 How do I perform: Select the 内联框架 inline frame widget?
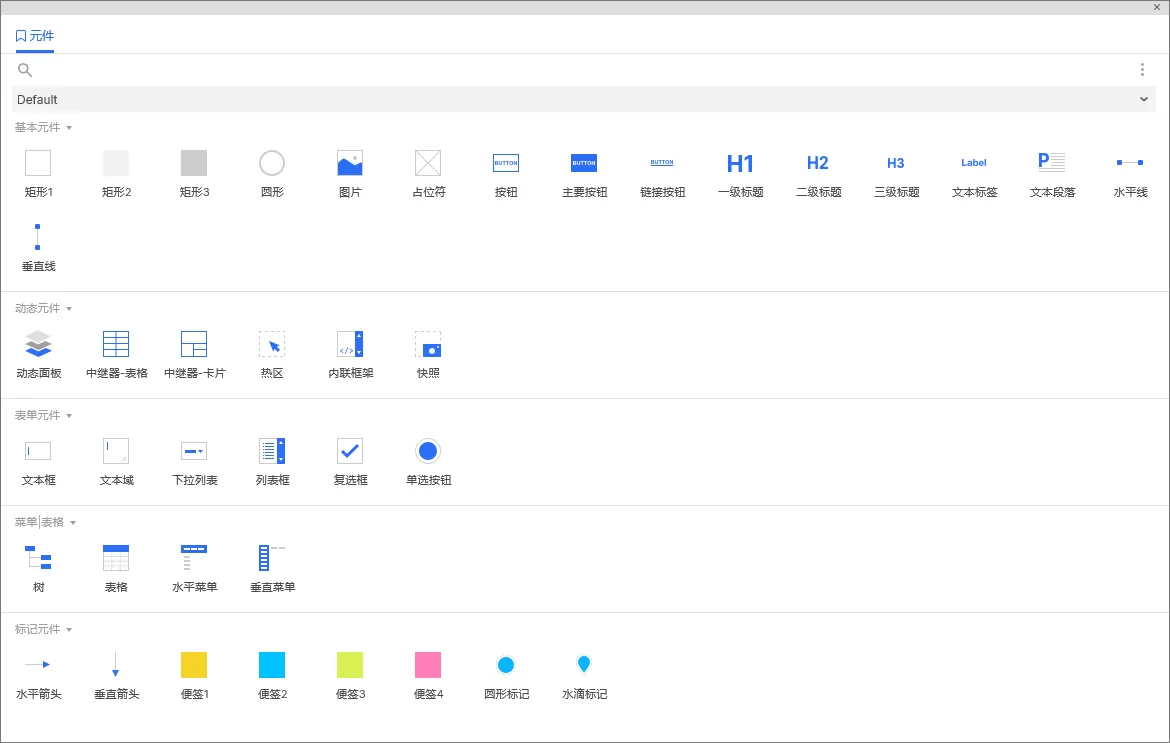pyautogui.click(x=350, y=354)
